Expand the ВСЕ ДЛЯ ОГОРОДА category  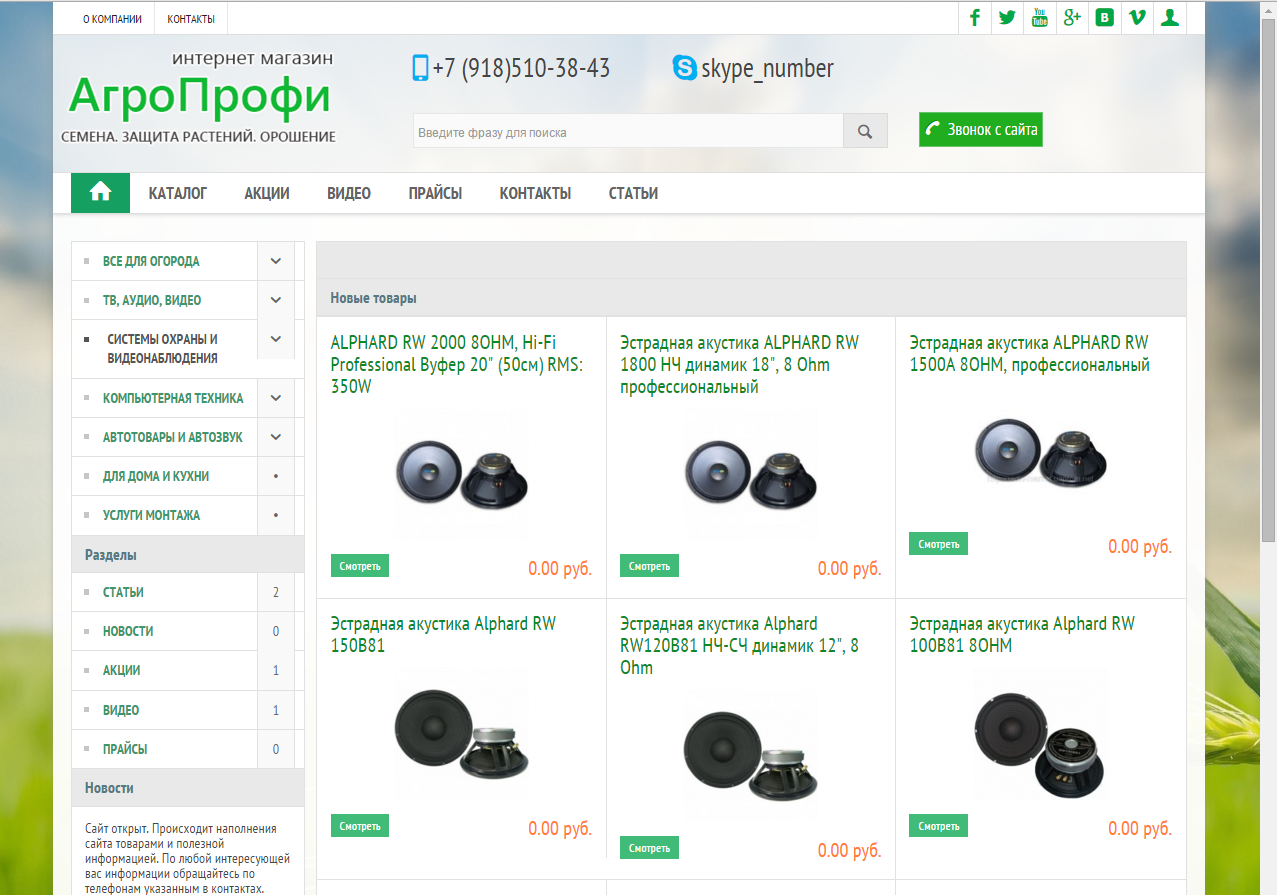click(276, 261)
